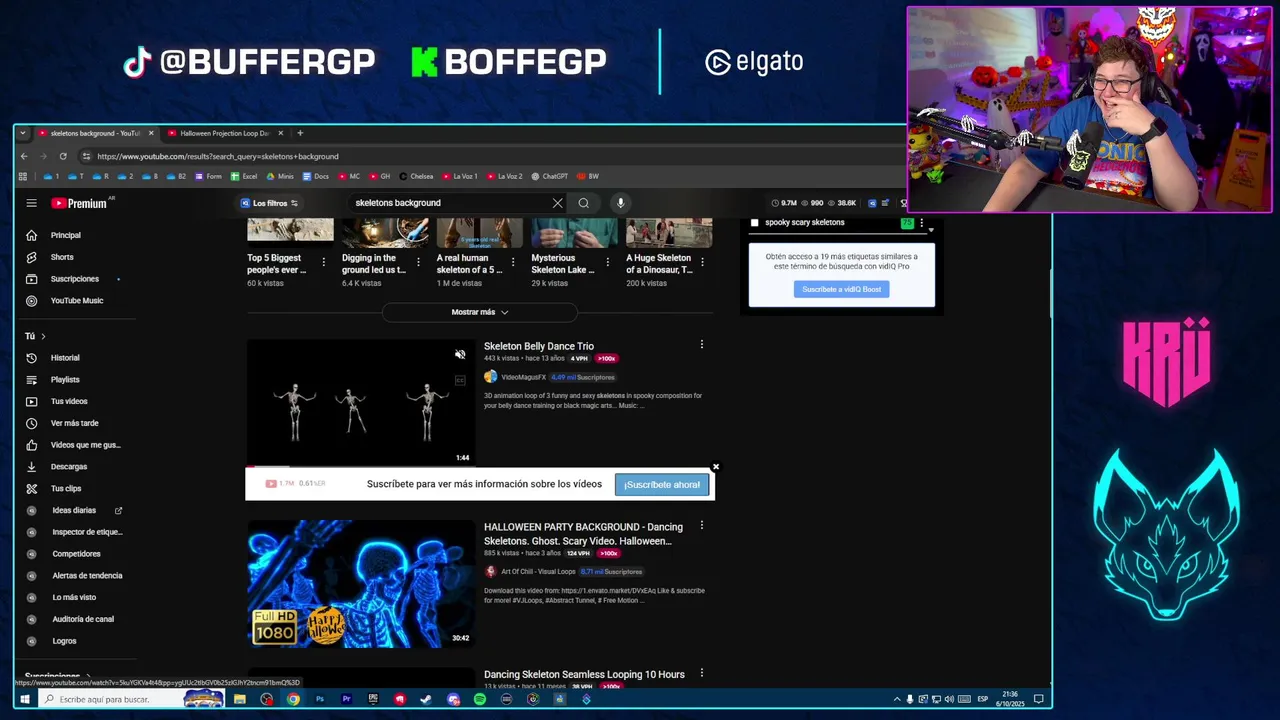Click ¡Suscríbete ahora! button
This screenshot has height=720, width=1280.
[662, 485]
